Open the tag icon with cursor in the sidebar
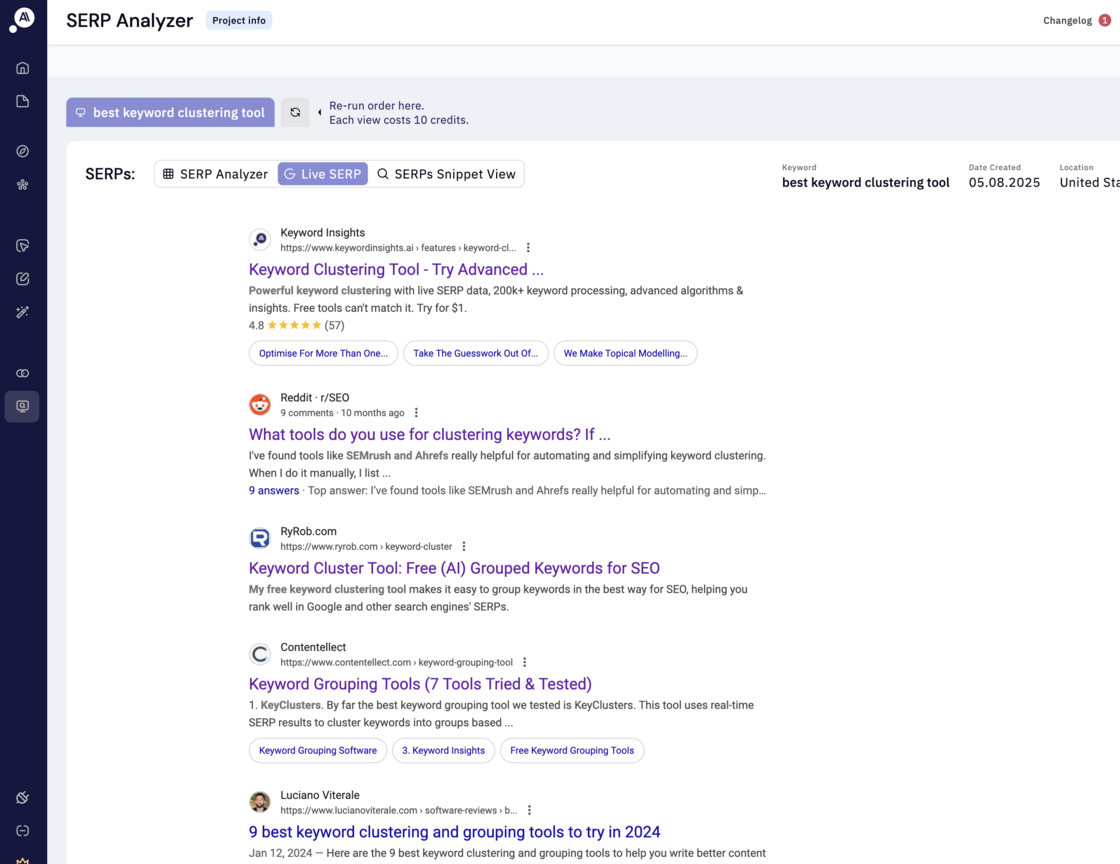 [23, 246]
